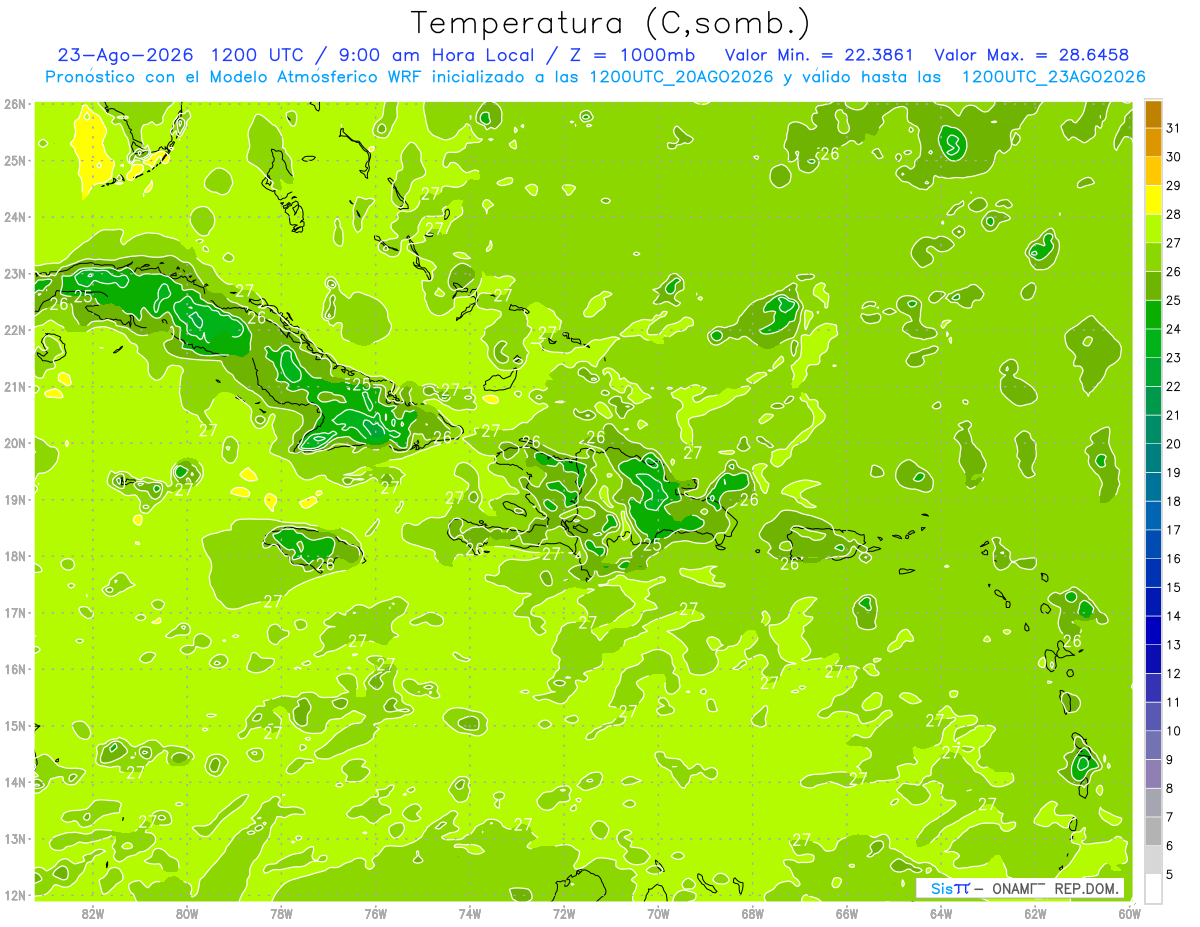Click the orange swatch between 30 and 31
This screenshot has height=927, width=1200.
[1153, 143]
